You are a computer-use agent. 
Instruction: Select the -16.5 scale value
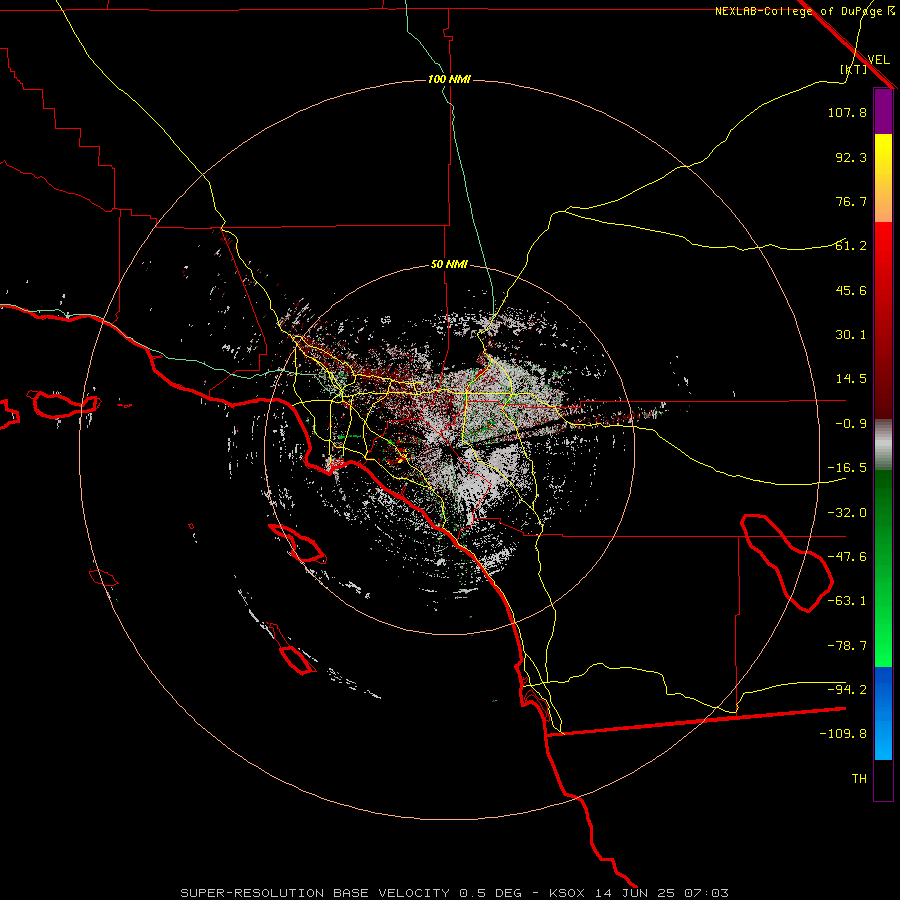coord(847,468)
